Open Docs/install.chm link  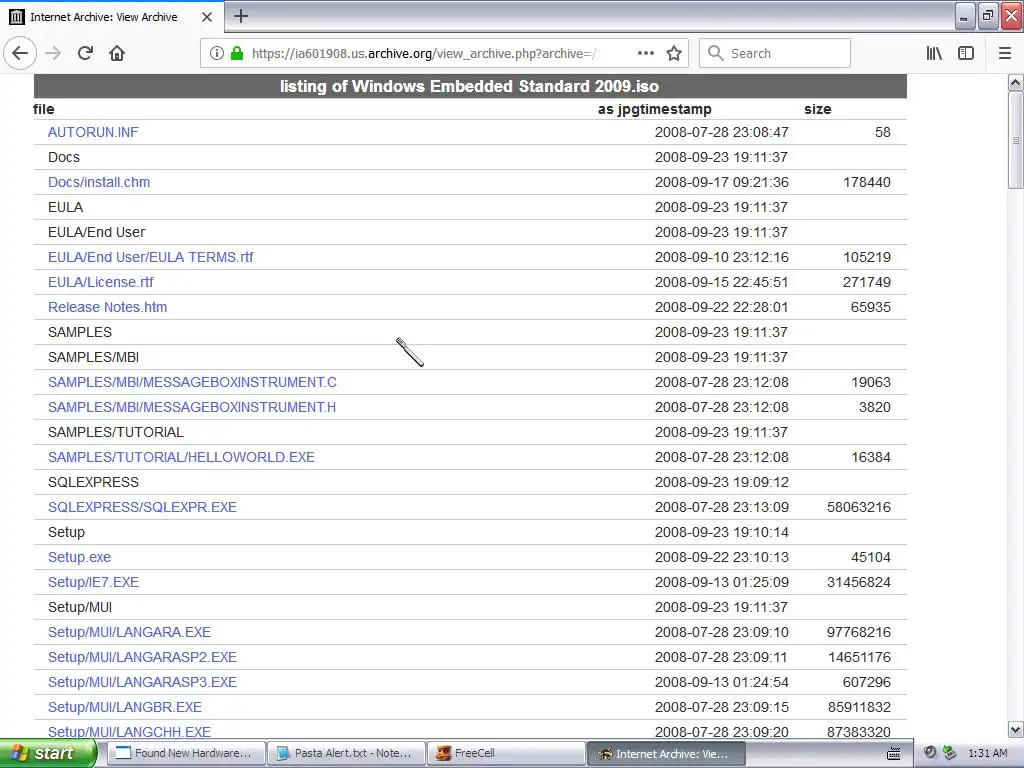[99, 182]
